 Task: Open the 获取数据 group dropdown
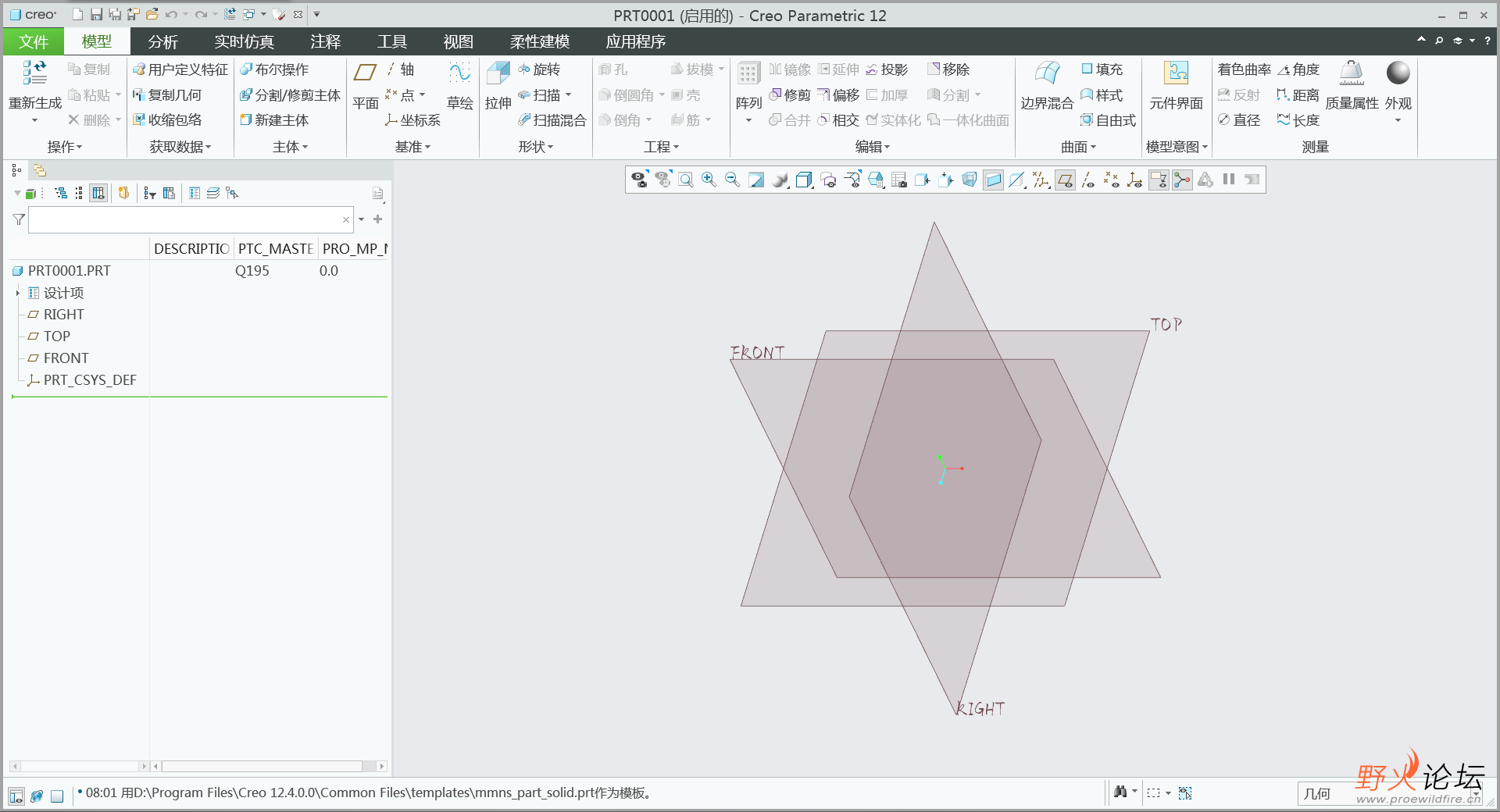pos(180,147)
